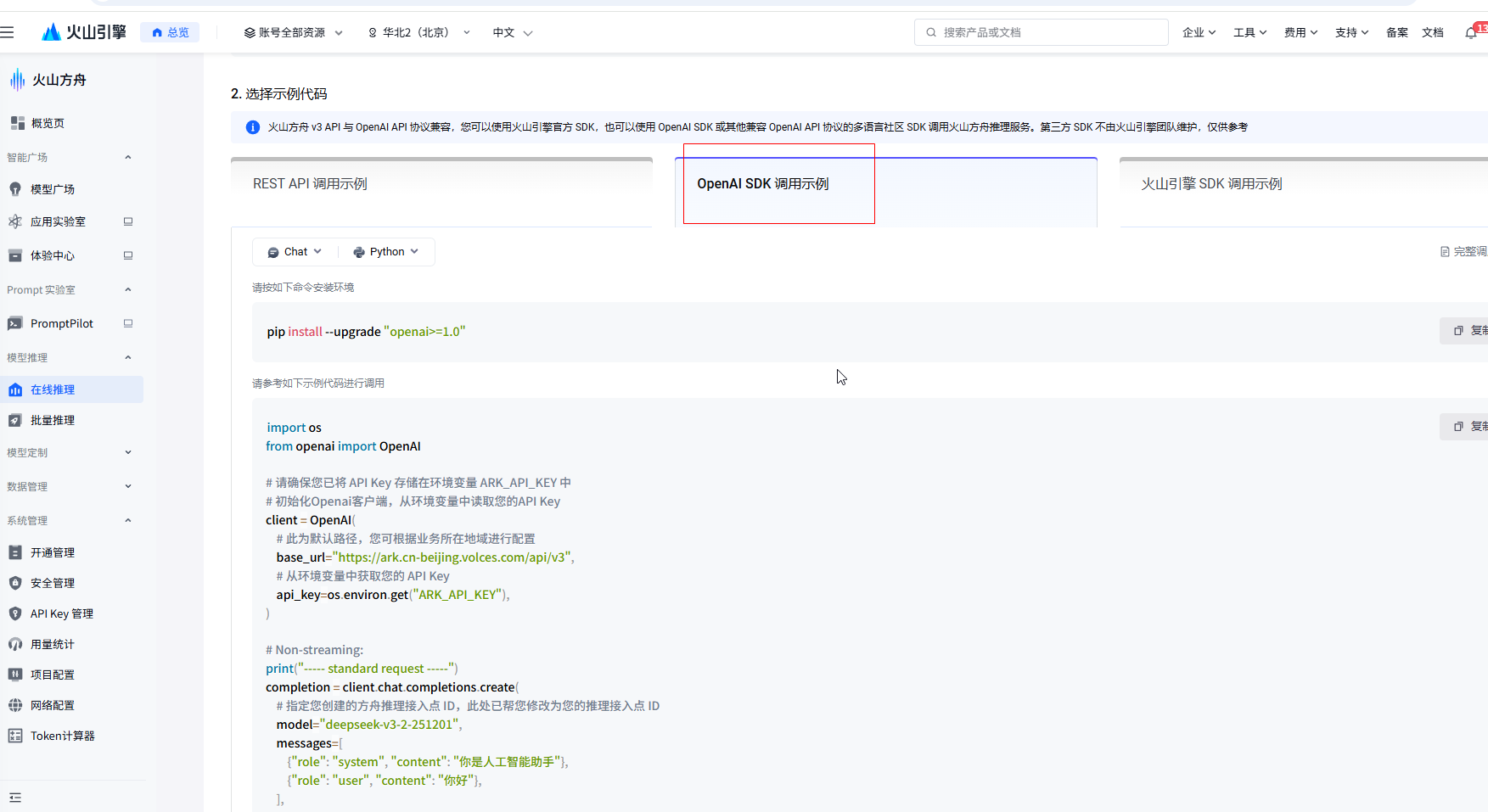Switch to 火山引擎 SDK 调用示例 tab
The image size is (1488, 812).
pos(1304,192)
